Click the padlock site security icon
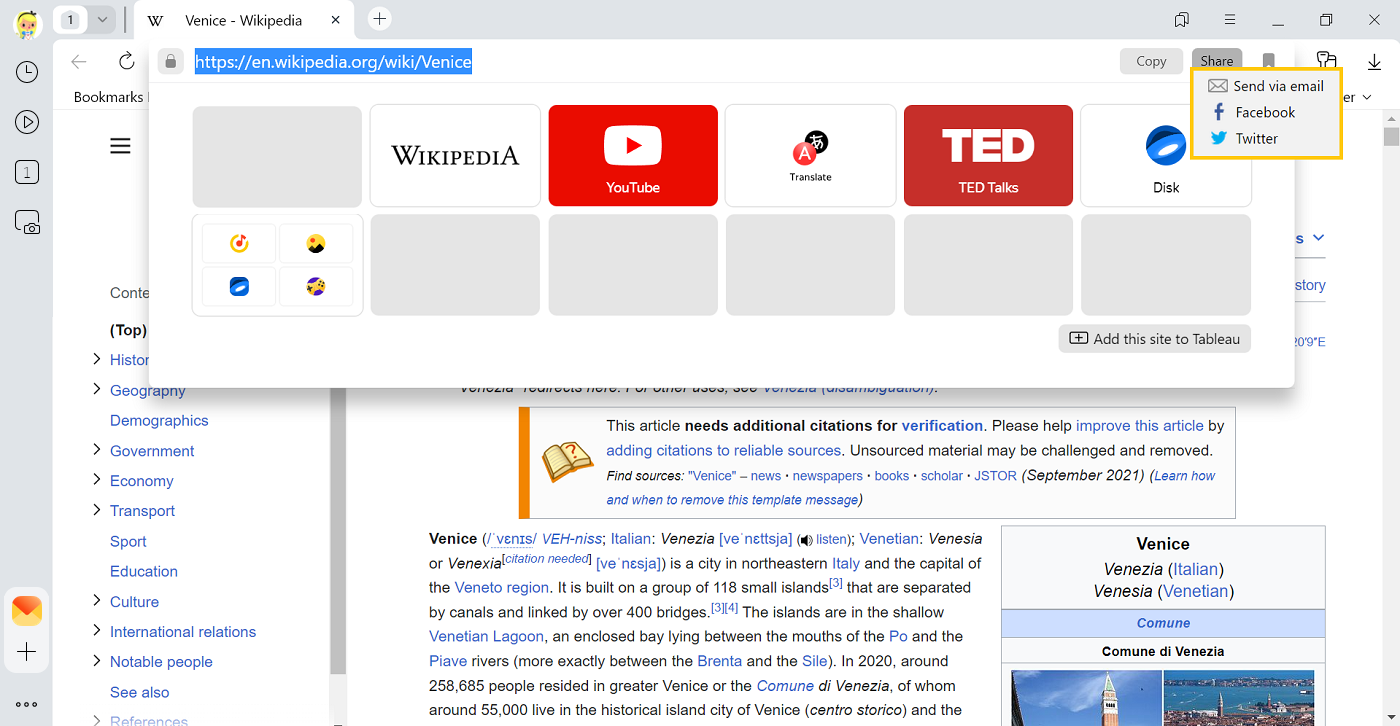The height and width of the screenshot is (726, 1400). click(171, 61)
